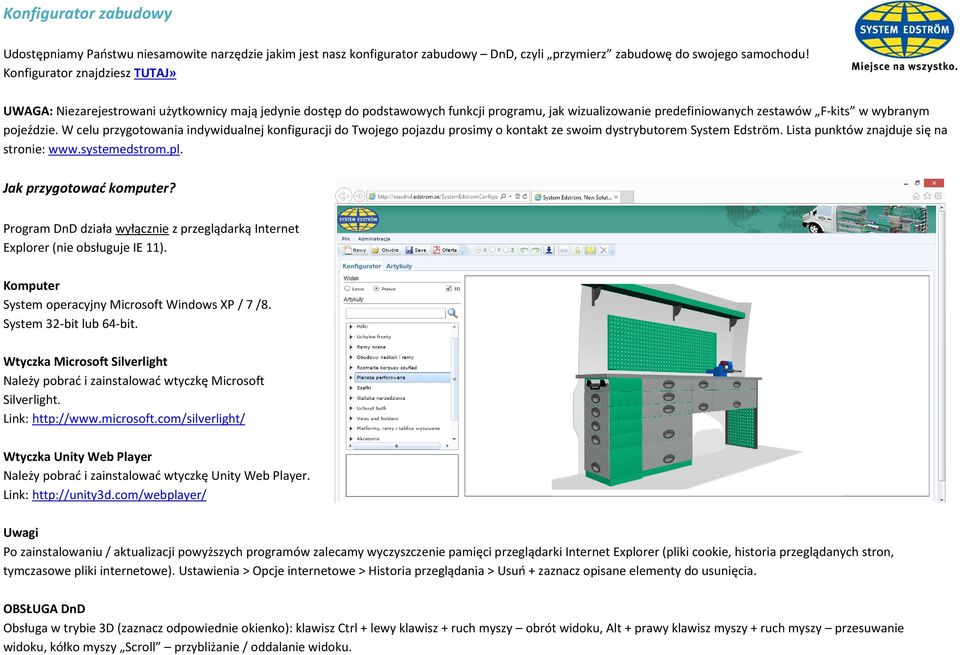Click the article tree horizontal scrollbar
This screenshot has height=655, width=960.
397,446
